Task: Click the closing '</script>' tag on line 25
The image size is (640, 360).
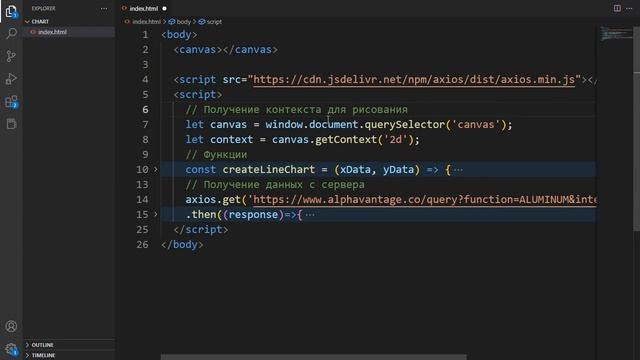Action: click(200, 229)
